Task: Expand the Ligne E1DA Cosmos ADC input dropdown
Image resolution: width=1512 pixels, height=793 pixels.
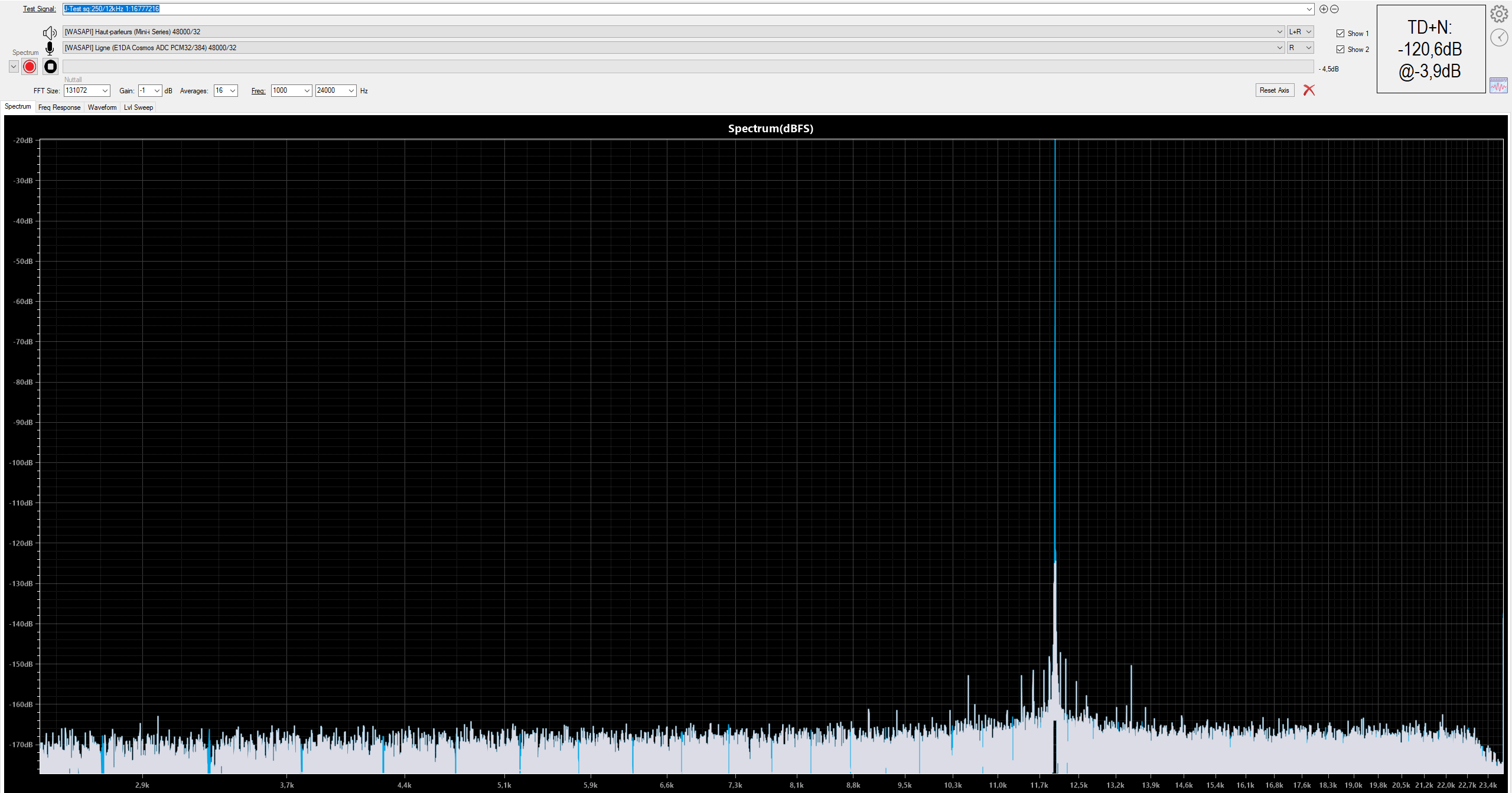Action: click(1279, 48)
